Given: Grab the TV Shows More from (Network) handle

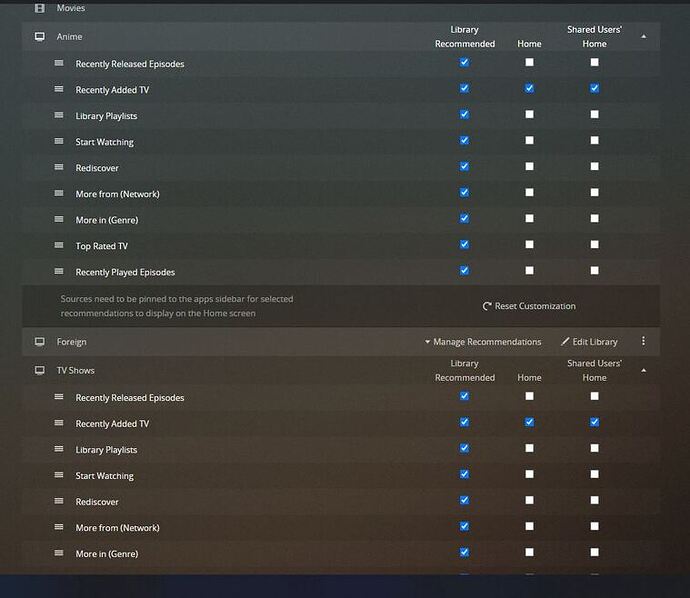Looking at the screenshot, I should click(59, 527).
